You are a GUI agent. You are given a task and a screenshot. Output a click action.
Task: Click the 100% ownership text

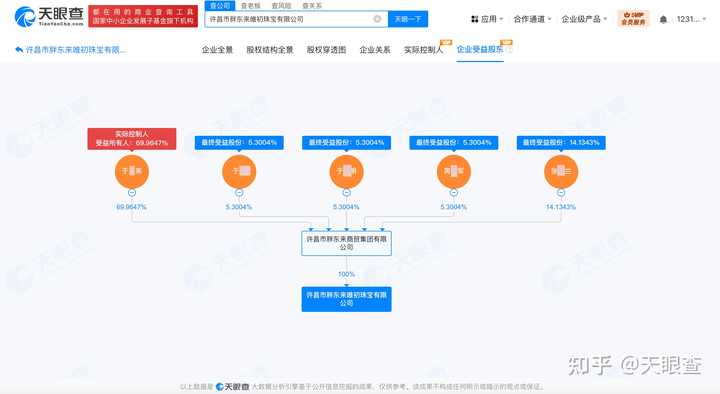[x=346, y=274]
